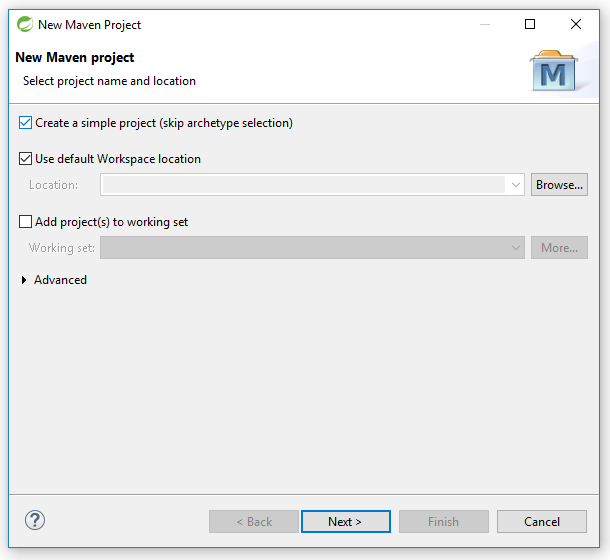Image resolution: width=610 pixels, height=560 pixels.
Task: Click the Spring leaf icon in title bar
Action: (25, 25)
